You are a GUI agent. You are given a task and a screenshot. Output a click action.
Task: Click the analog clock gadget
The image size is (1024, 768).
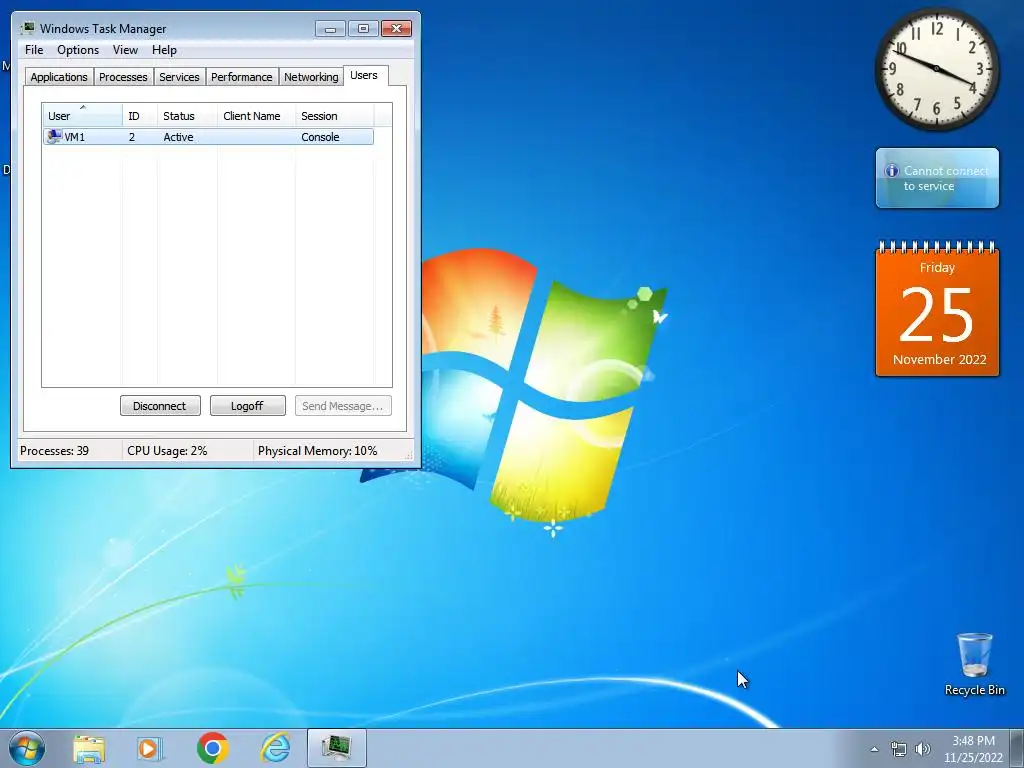click(936, 69)
